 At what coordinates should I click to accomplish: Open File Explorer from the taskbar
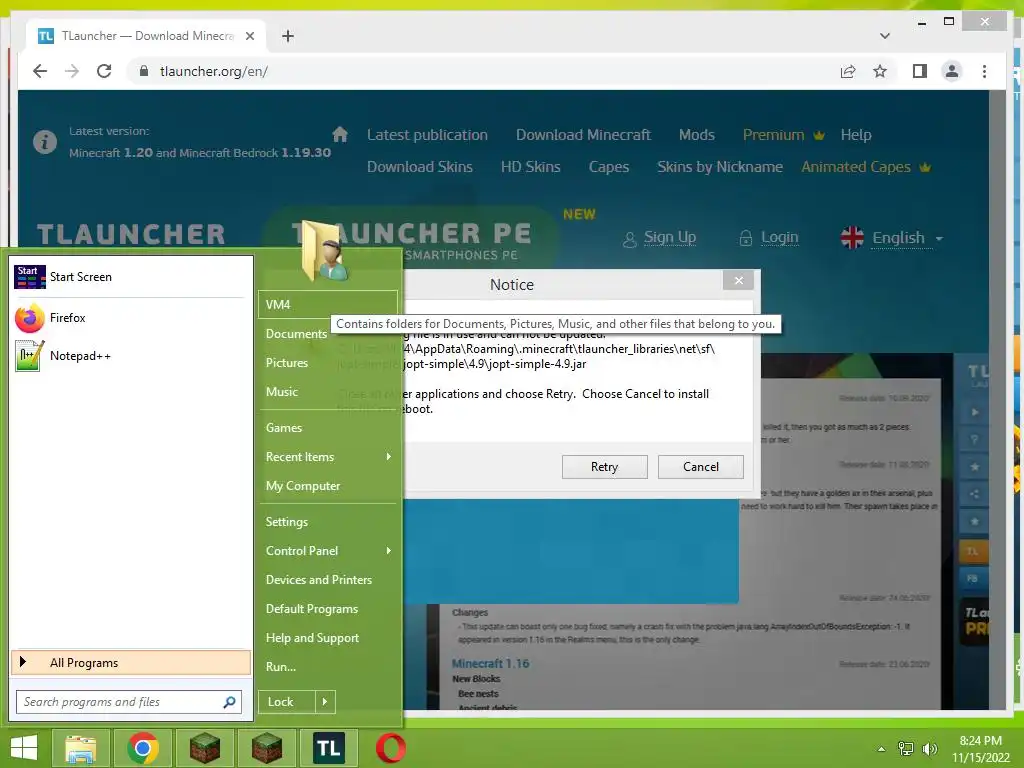point(80,748)
